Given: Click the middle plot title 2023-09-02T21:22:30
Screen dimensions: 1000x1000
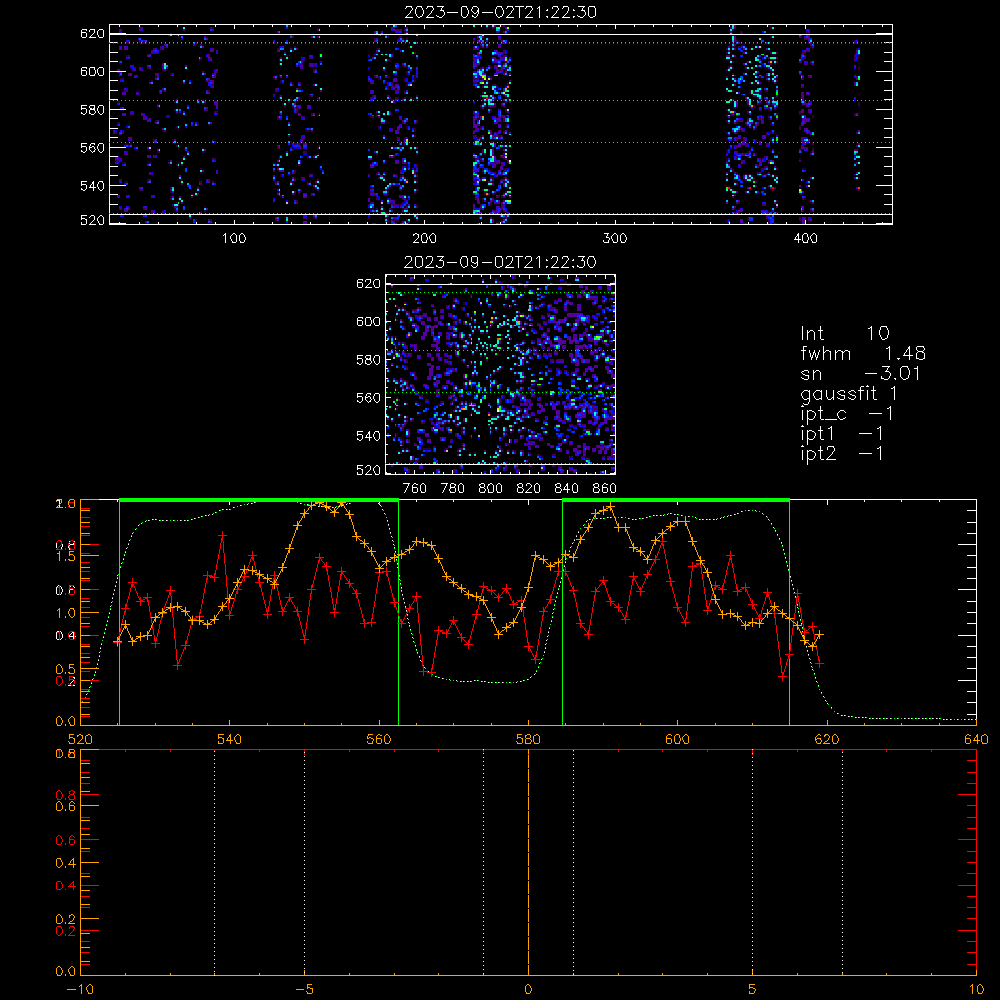Looking at the screenshot, I should [500, 262].
